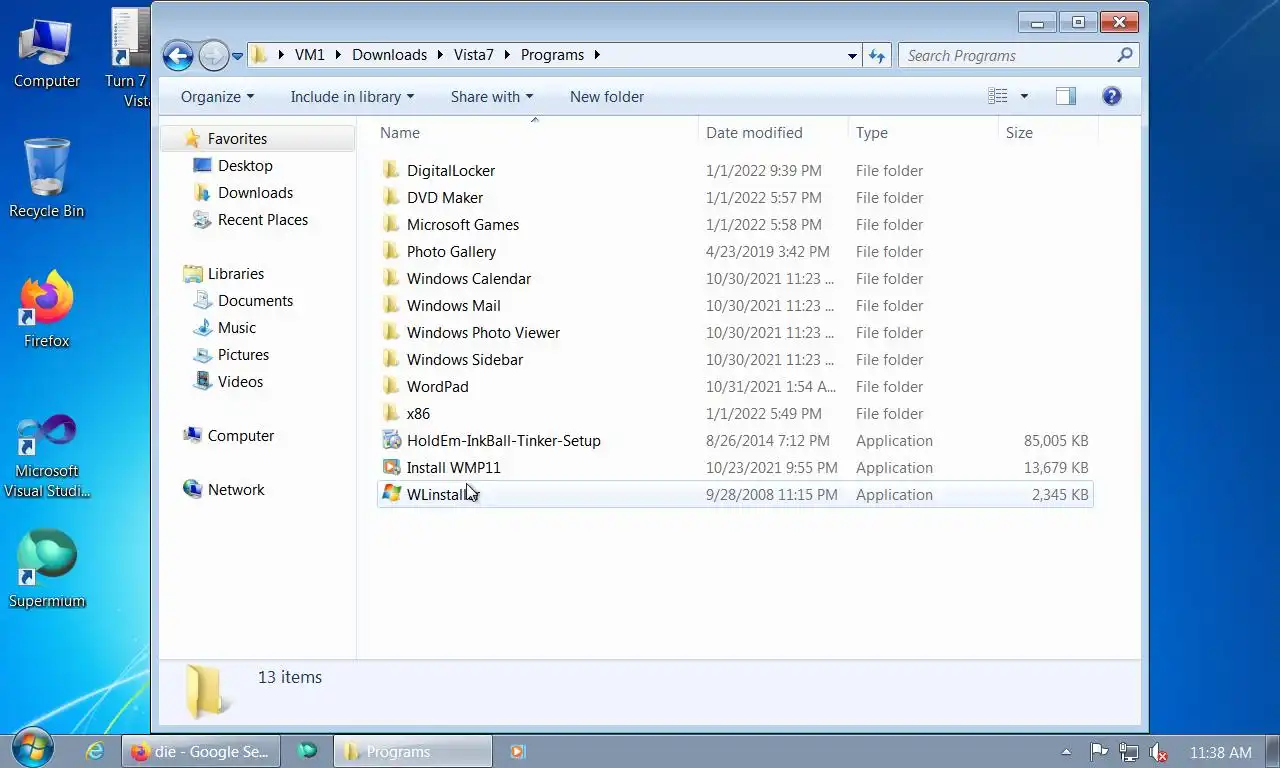This screenshot has height=768, width=1280.
Task: Select the Windows Calendar folder icon
Action: pos(391,278)
